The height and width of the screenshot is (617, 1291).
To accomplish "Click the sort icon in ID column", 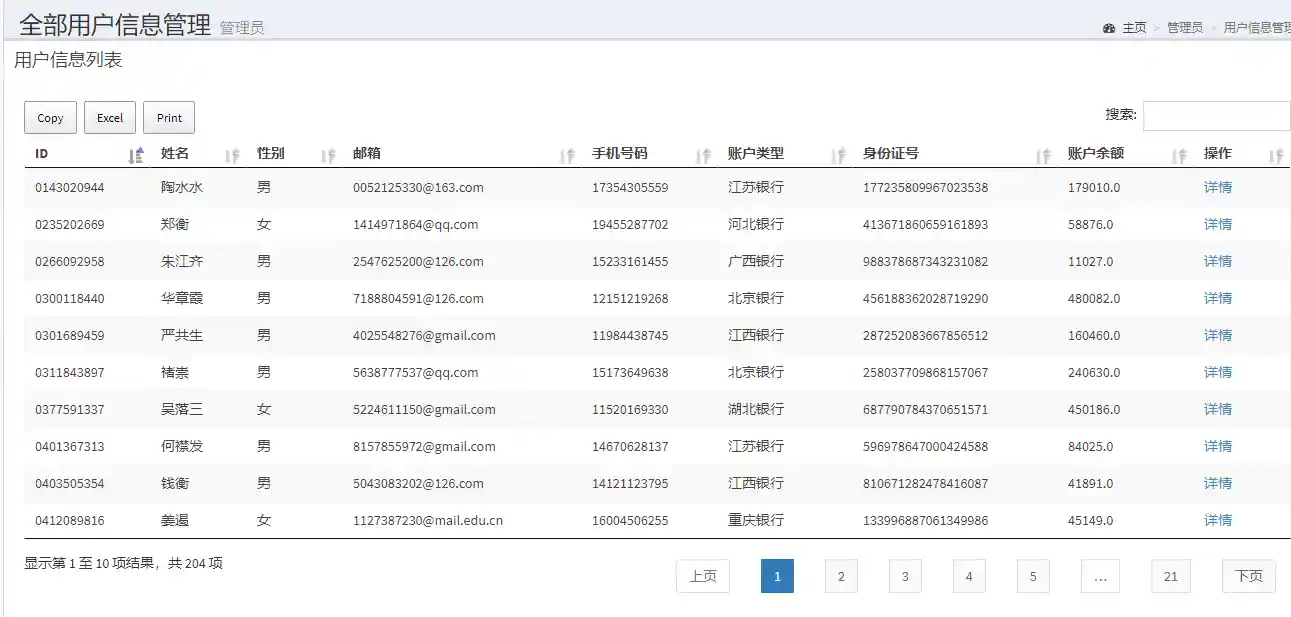I will [x=137, y=155].
